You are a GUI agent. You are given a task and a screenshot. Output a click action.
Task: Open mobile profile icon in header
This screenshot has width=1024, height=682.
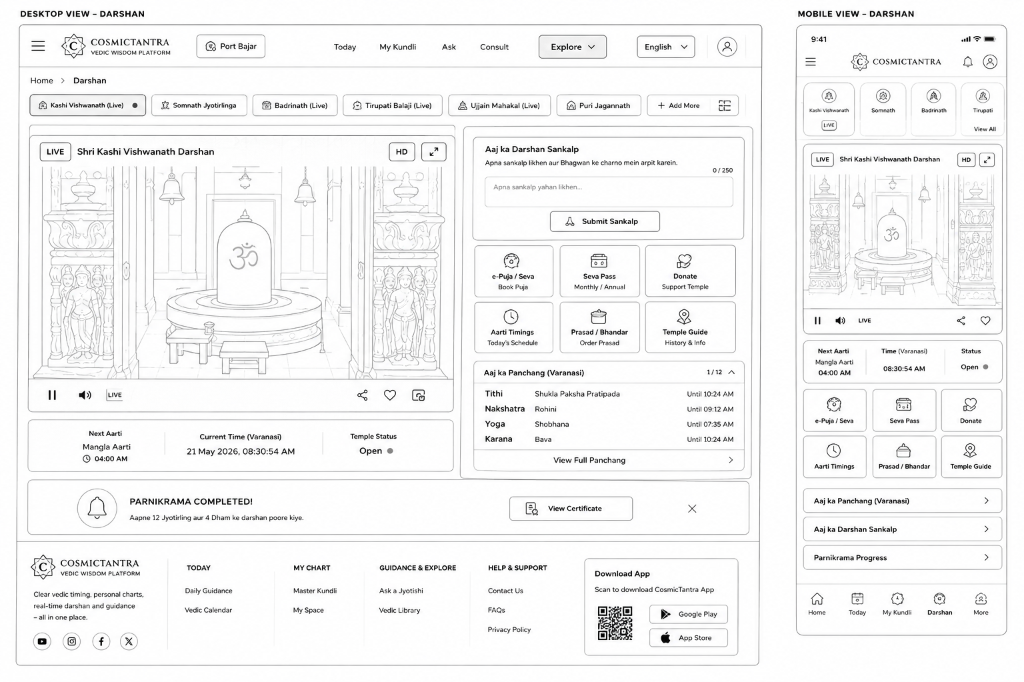click(990, 61)
